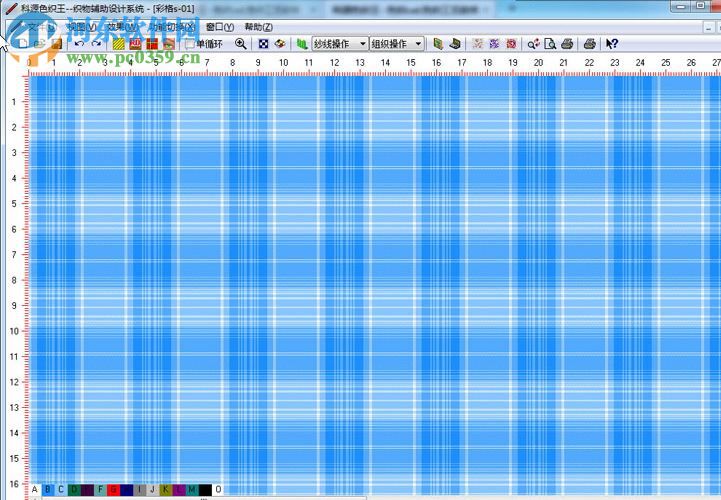Click the magnifier zoom-in icon
721x500 pixels.
point(240,44)
